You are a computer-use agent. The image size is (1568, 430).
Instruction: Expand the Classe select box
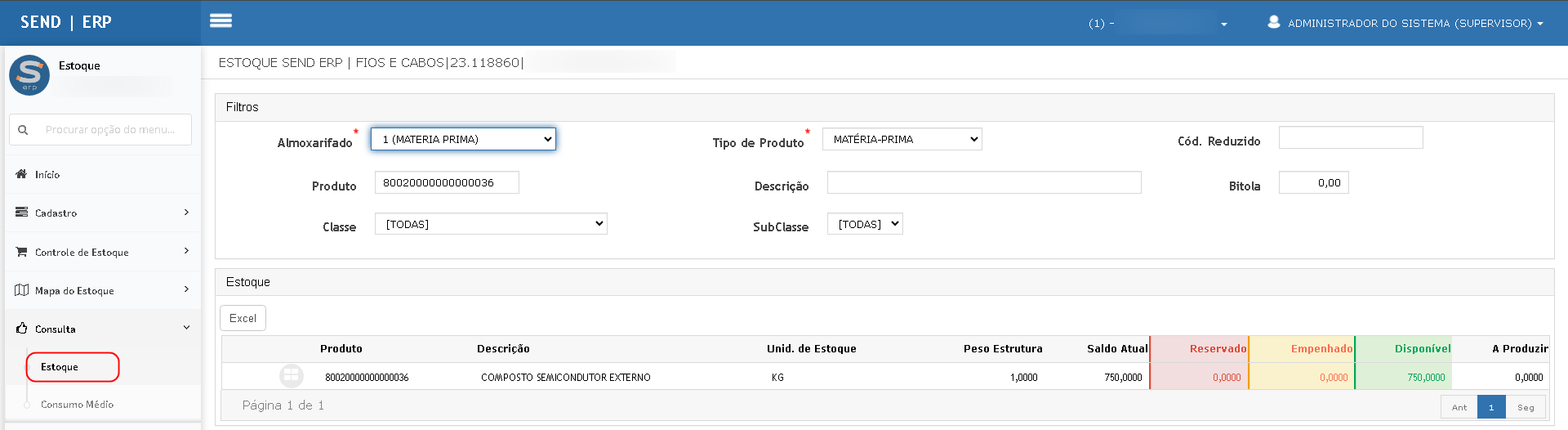[490, 224]
